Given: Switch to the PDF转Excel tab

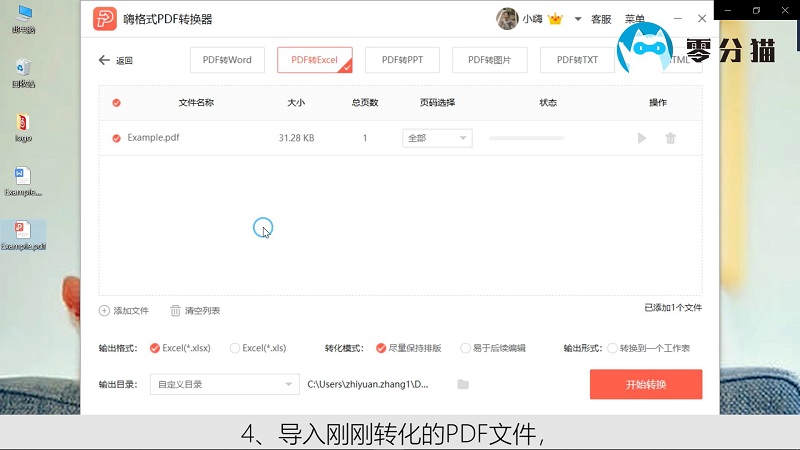Looking at the screenshot, I should click(x=315, y=60).
